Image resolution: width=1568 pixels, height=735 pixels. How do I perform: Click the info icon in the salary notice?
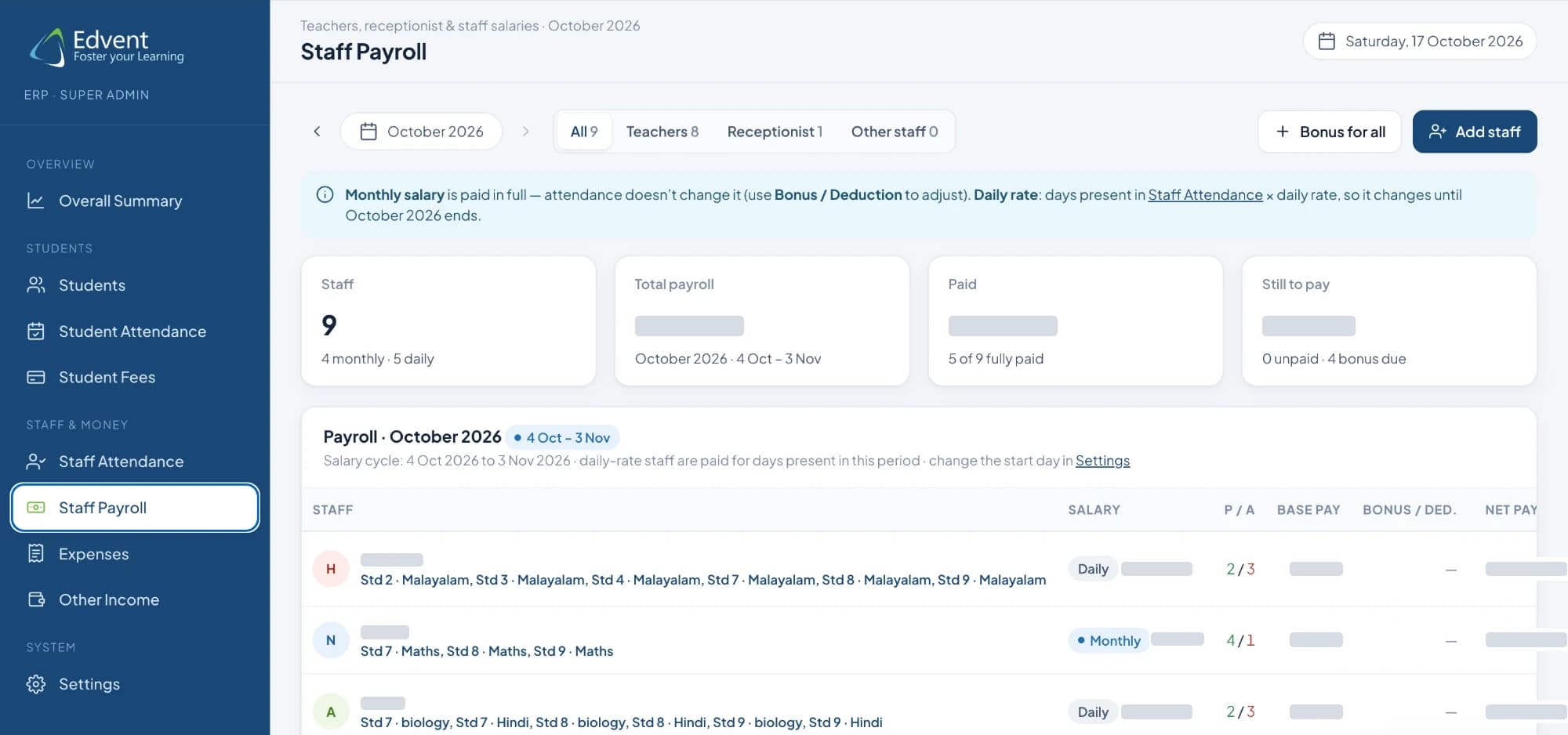pos(325,194)
